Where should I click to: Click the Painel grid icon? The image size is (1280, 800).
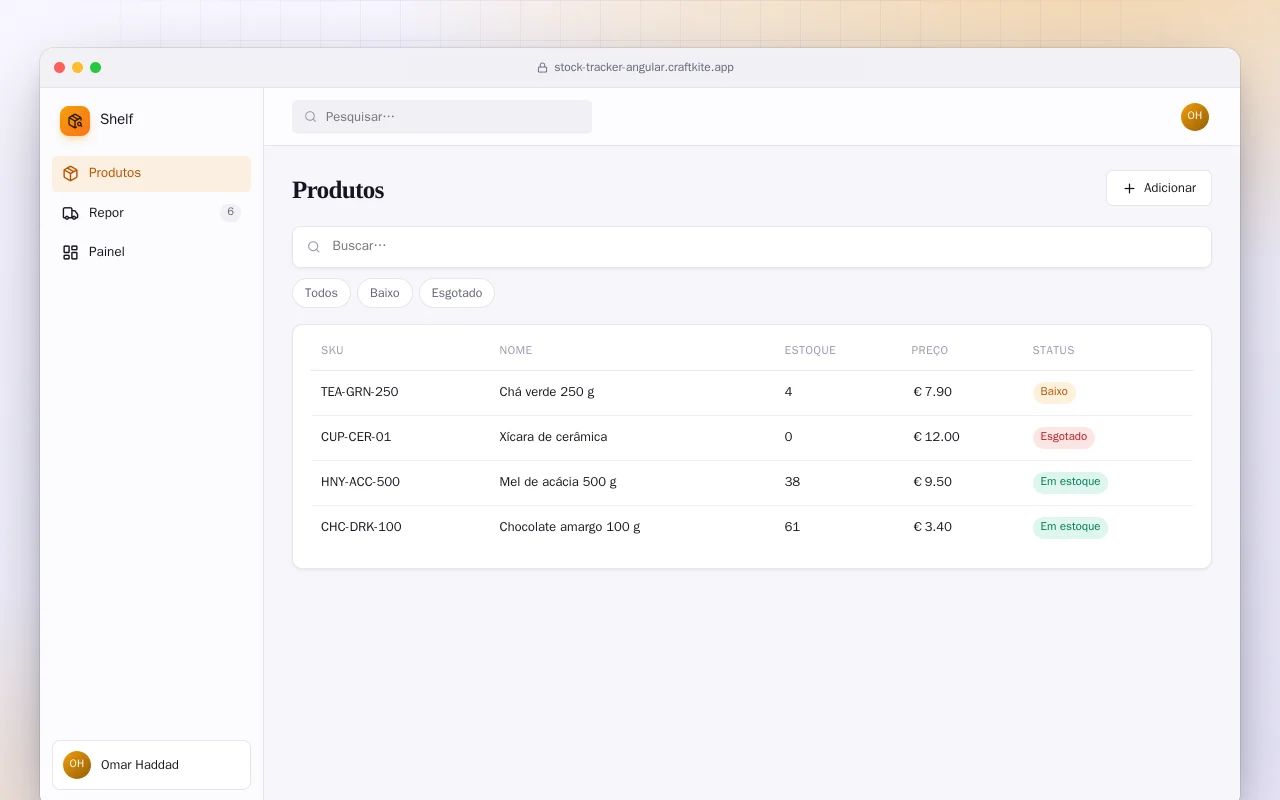tap(70, 252)
